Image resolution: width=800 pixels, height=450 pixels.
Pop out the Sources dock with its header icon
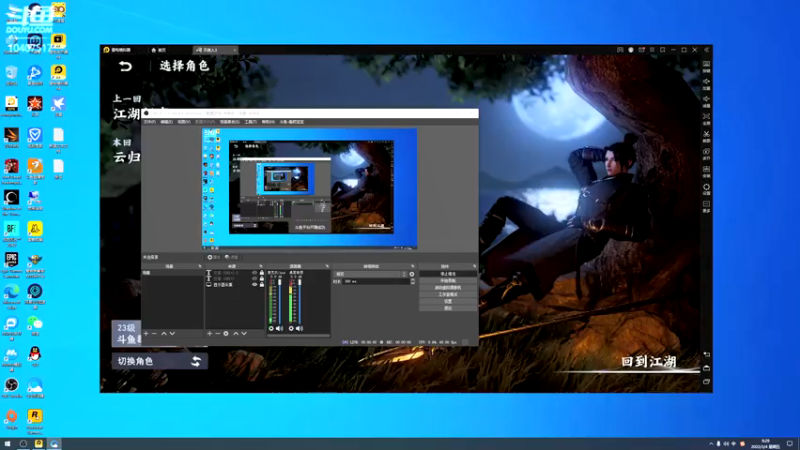pyautogui.click(x=261, y=266)
